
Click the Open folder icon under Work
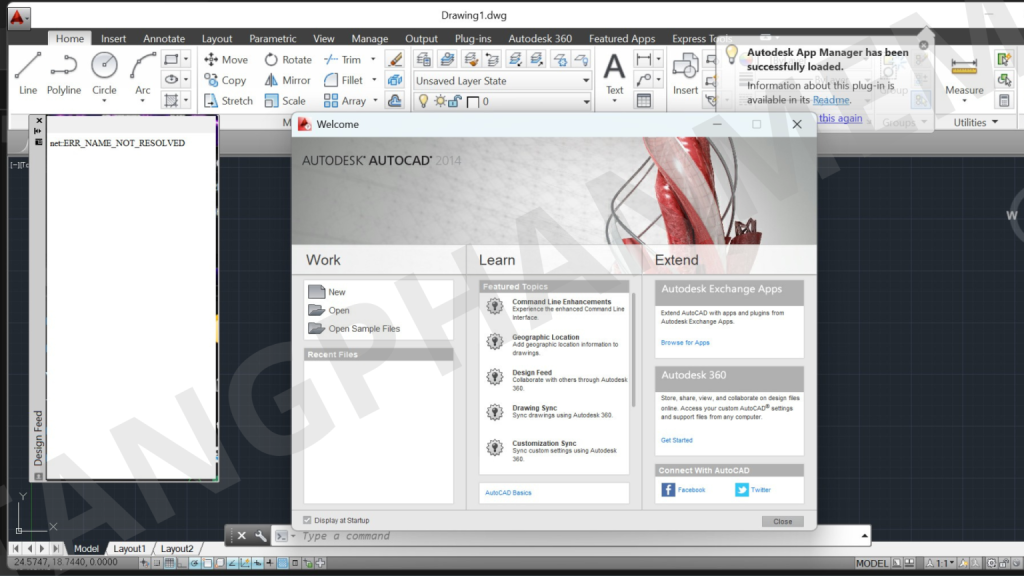point(317,310)
